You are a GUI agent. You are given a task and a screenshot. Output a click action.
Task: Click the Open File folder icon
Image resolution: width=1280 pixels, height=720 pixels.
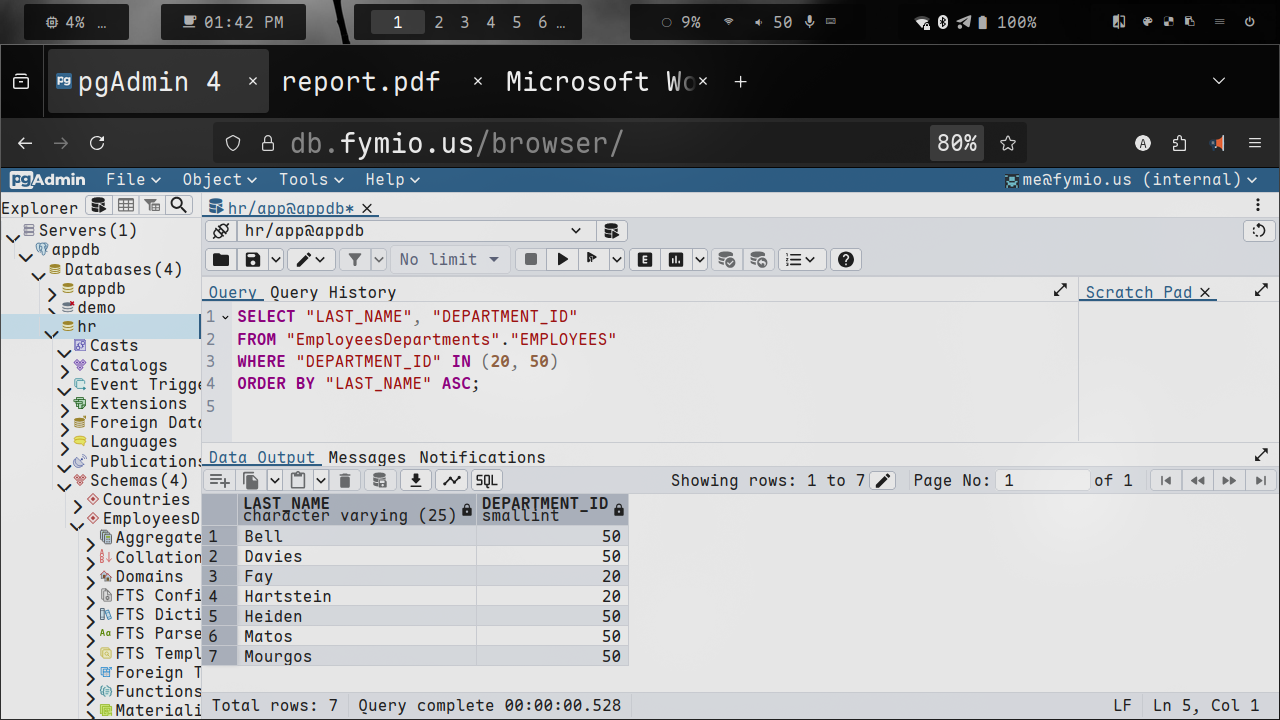point(221,260)
